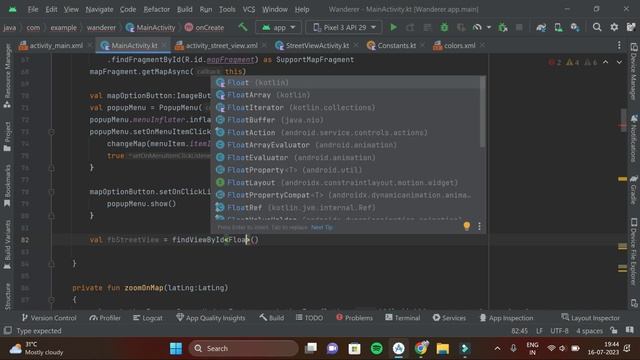Viewport: 640px width, 360px height.
Task: Open IDE settings gear icon
Action: click(x=614, y=27)
